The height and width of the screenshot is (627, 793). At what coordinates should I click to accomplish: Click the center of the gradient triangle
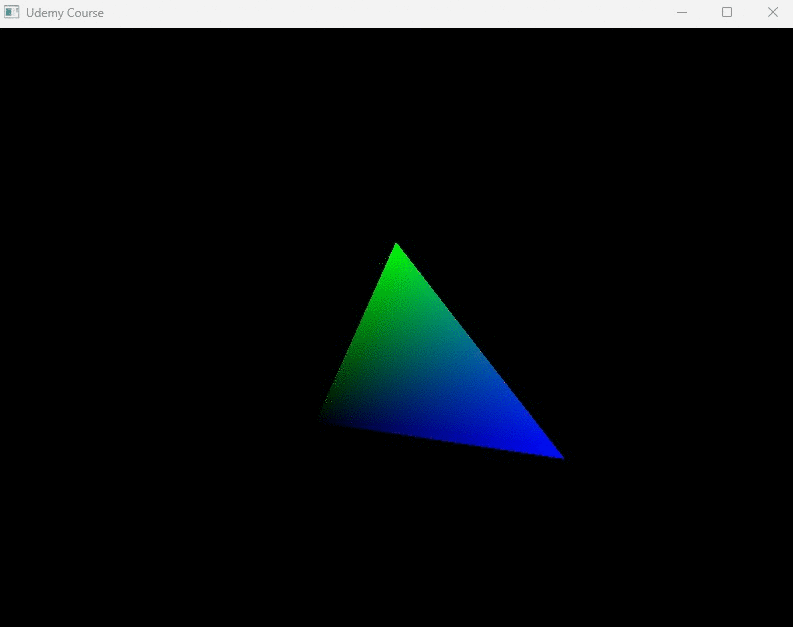pyautogui.click(x=427, y=375)
